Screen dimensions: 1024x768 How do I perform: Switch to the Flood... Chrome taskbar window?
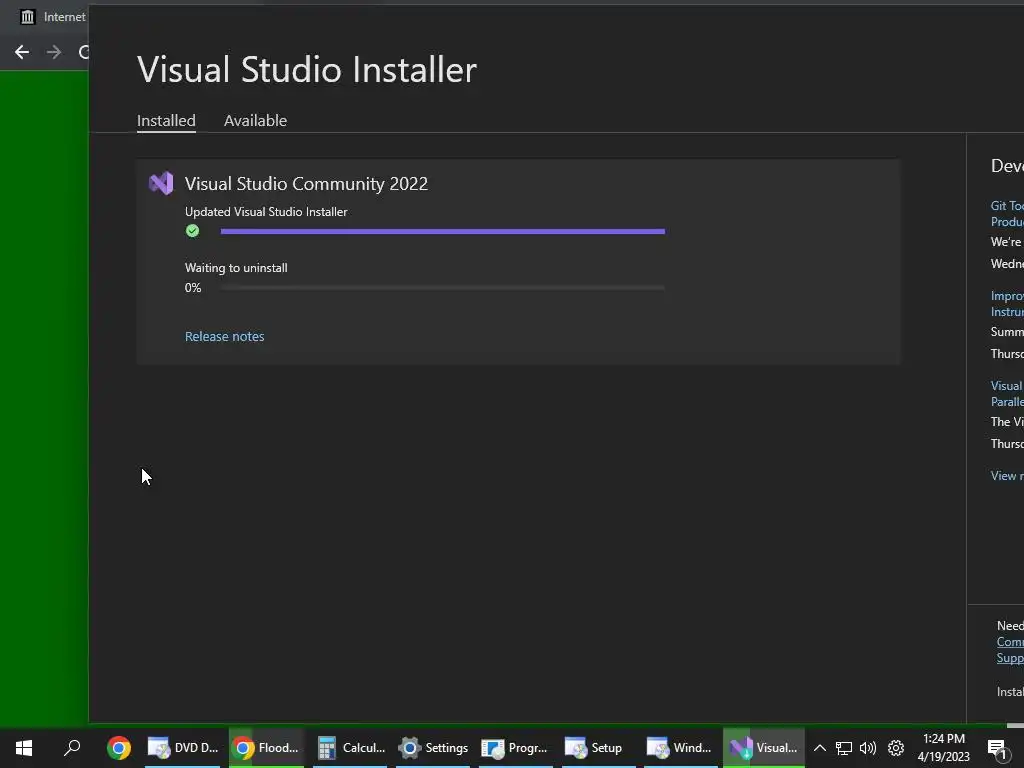266,748
